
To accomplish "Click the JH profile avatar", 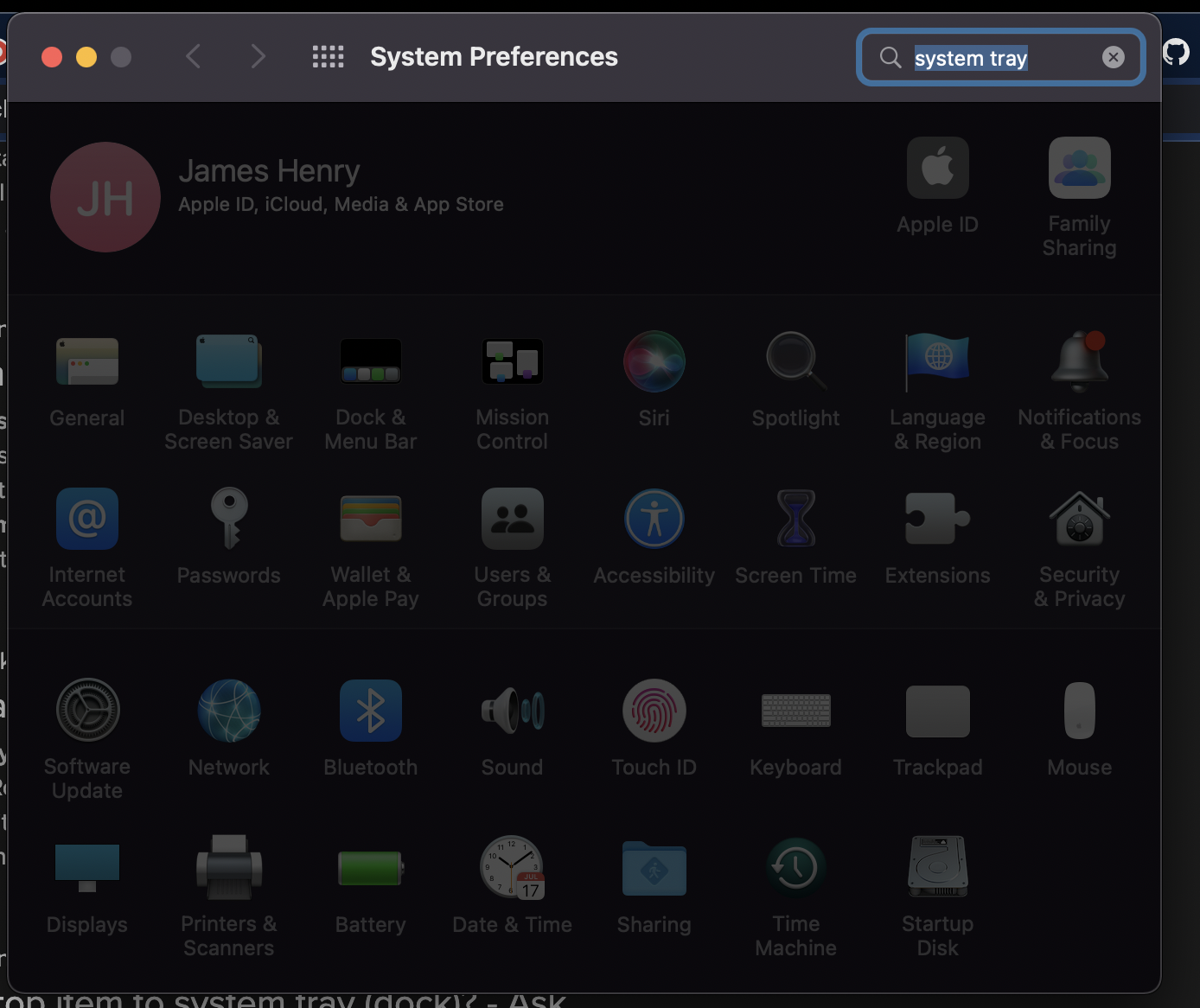I will click(105, 197).
